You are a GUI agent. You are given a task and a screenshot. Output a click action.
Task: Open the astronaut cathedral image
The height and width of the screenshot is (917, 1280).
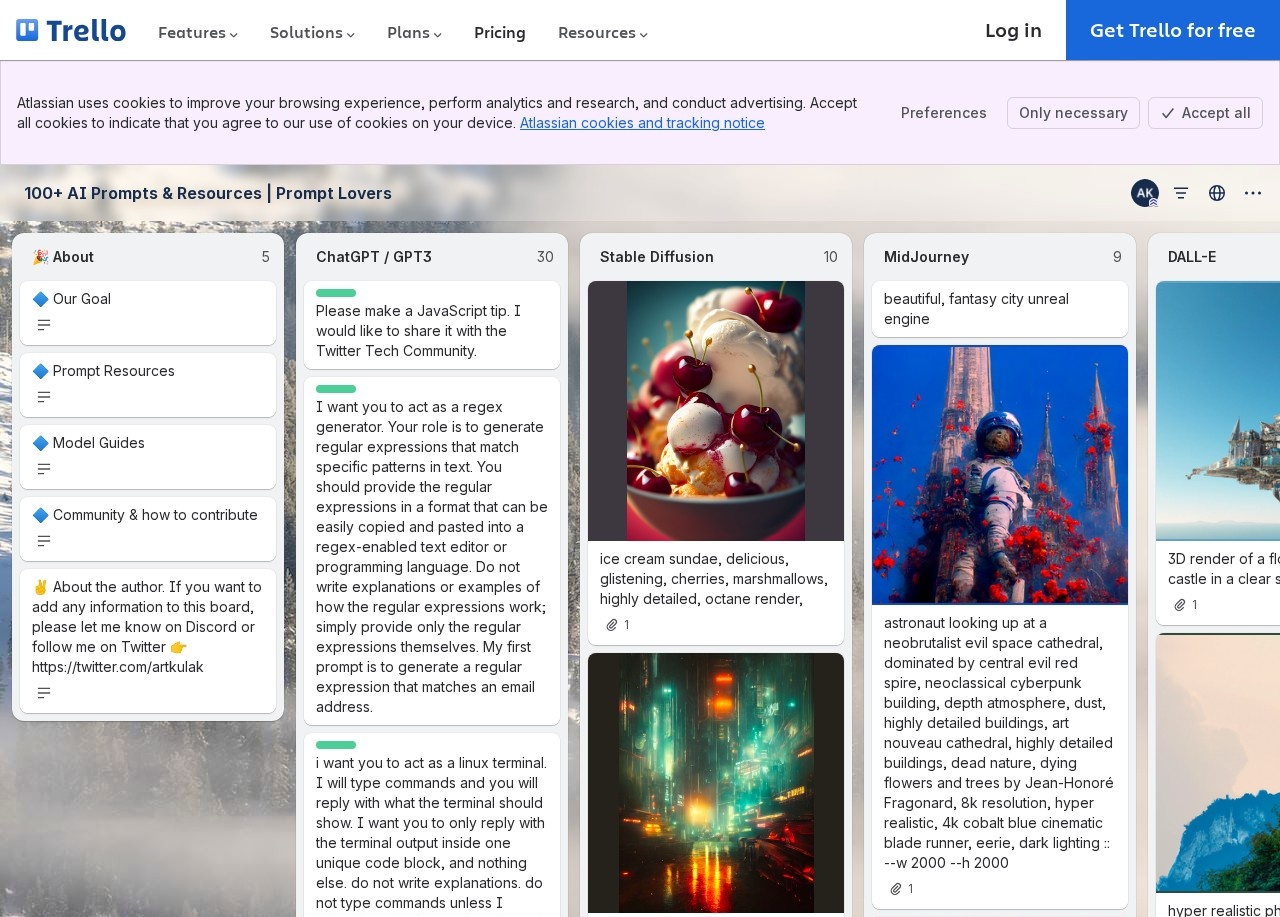pos(1000,475)
